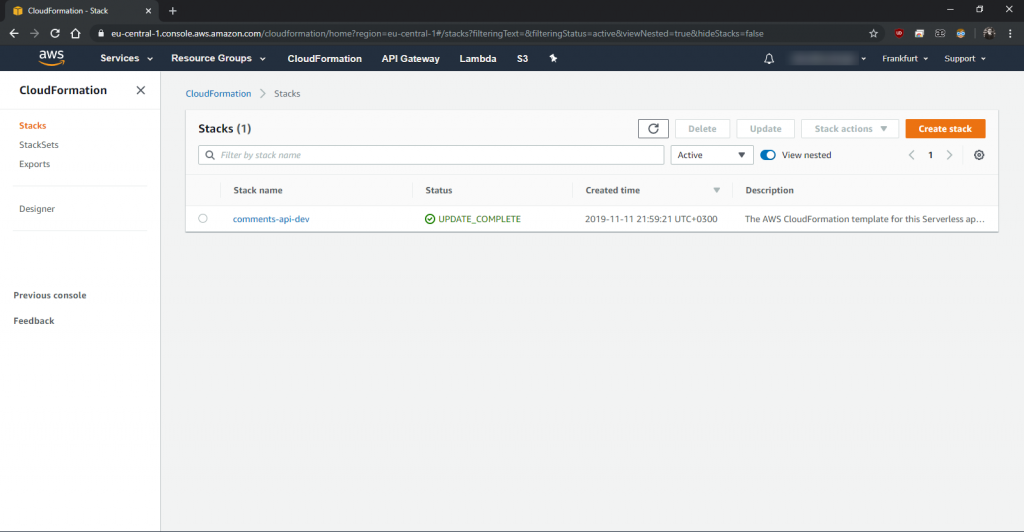Close the CloudFormation side panel
1024x532 pixels.
click(140, 90)
